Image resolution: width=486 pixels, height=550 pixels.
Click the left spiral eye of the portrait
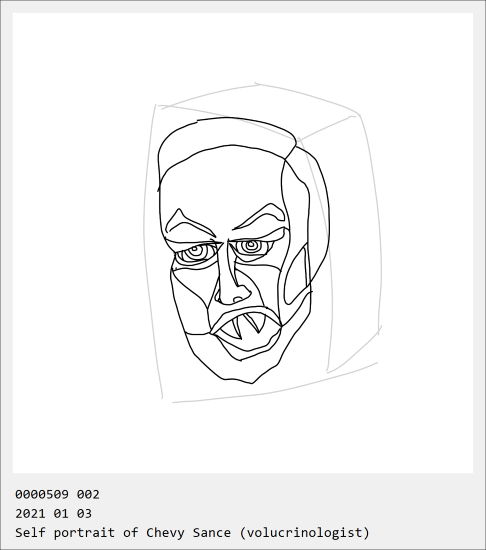pos(195,252)
